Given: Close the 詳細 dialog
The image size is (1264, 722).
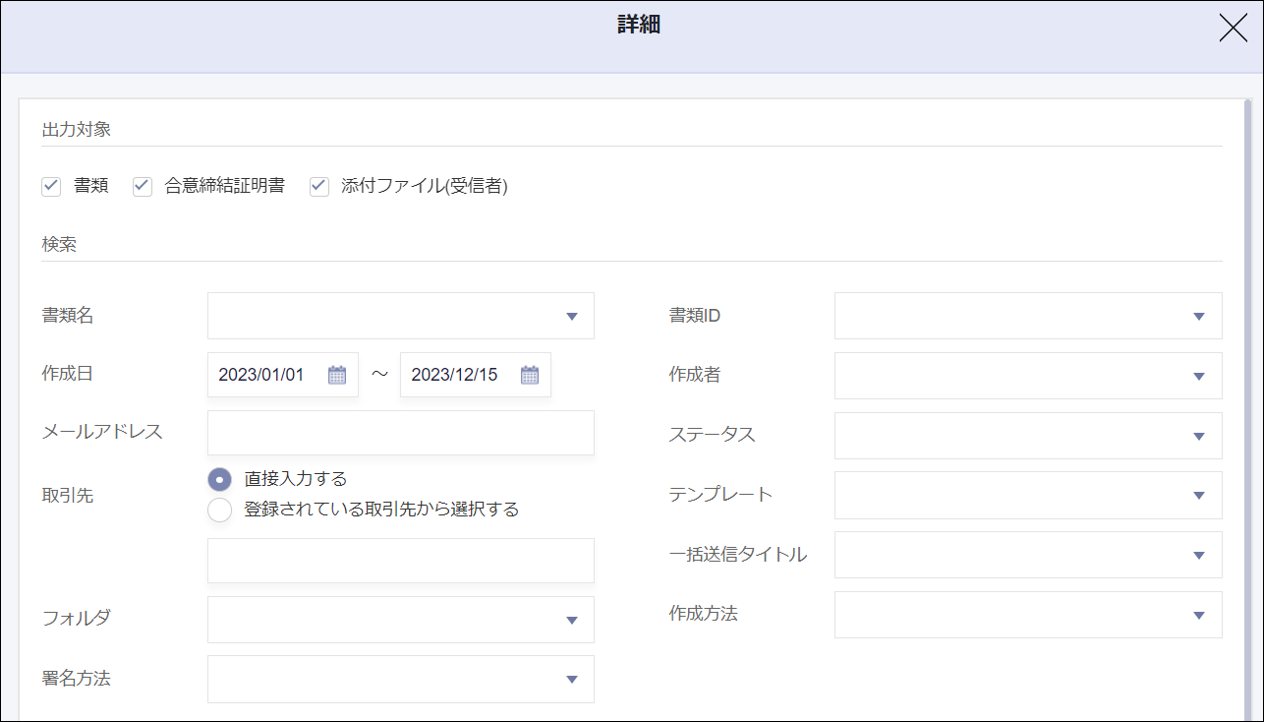Looking at the screenshot, I should 1233,28.
